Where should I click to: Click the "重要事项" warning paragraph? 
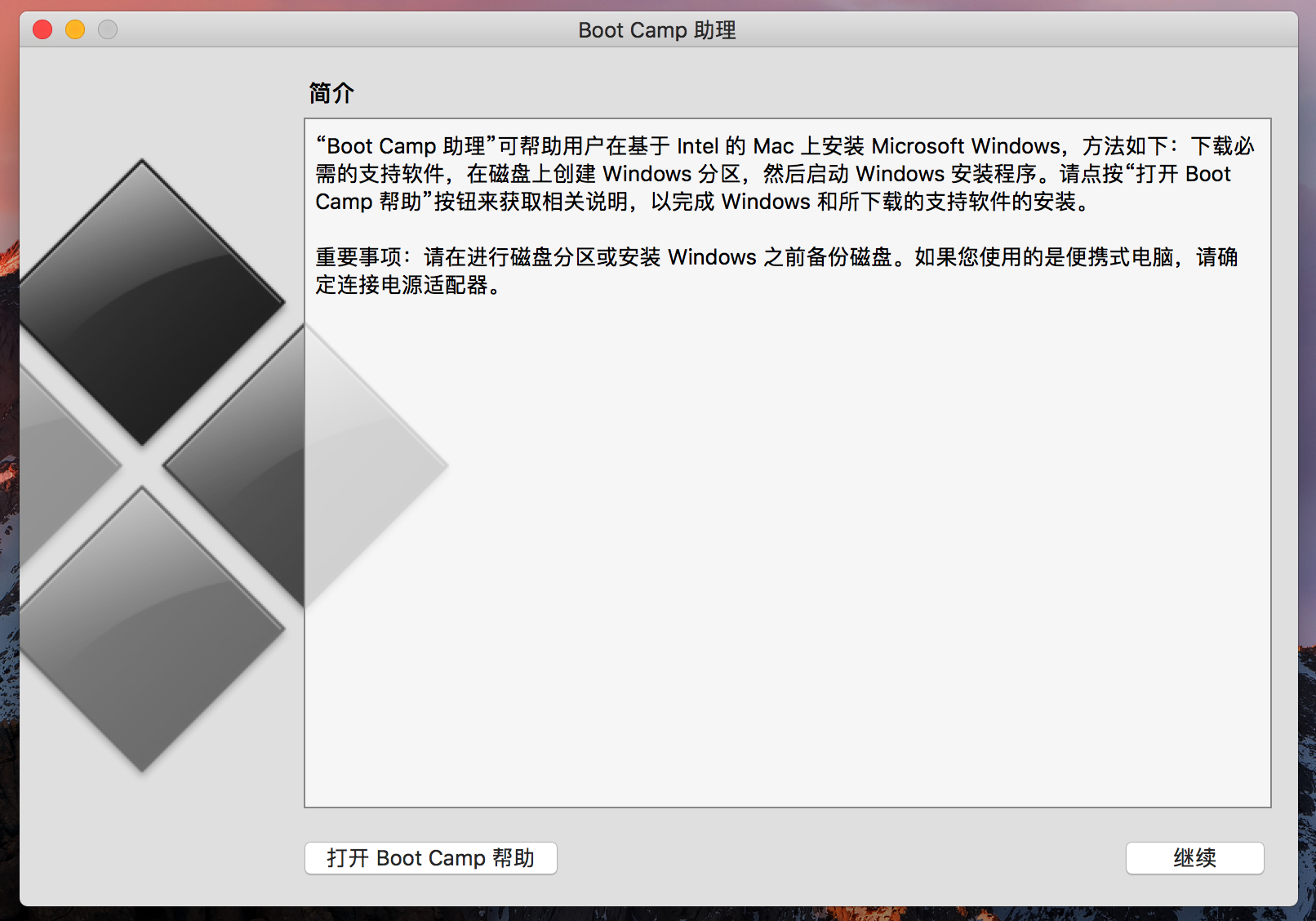coord(776,270)
